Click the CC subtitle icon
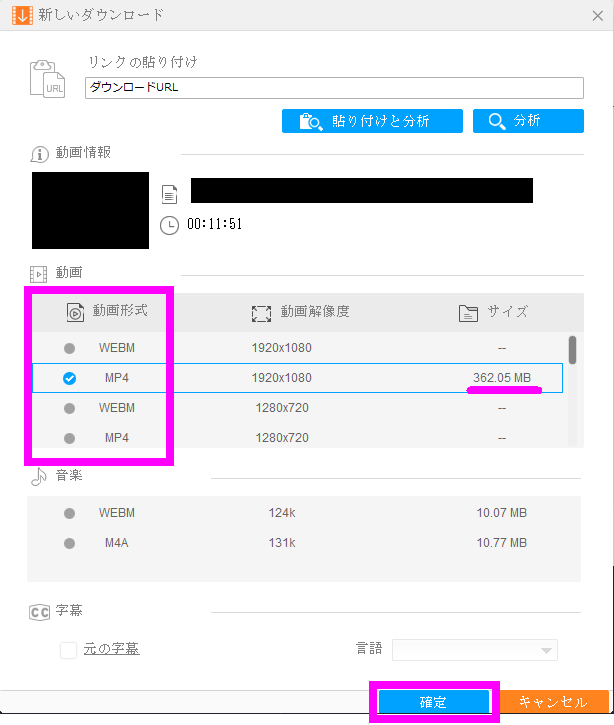 (39, 612)
